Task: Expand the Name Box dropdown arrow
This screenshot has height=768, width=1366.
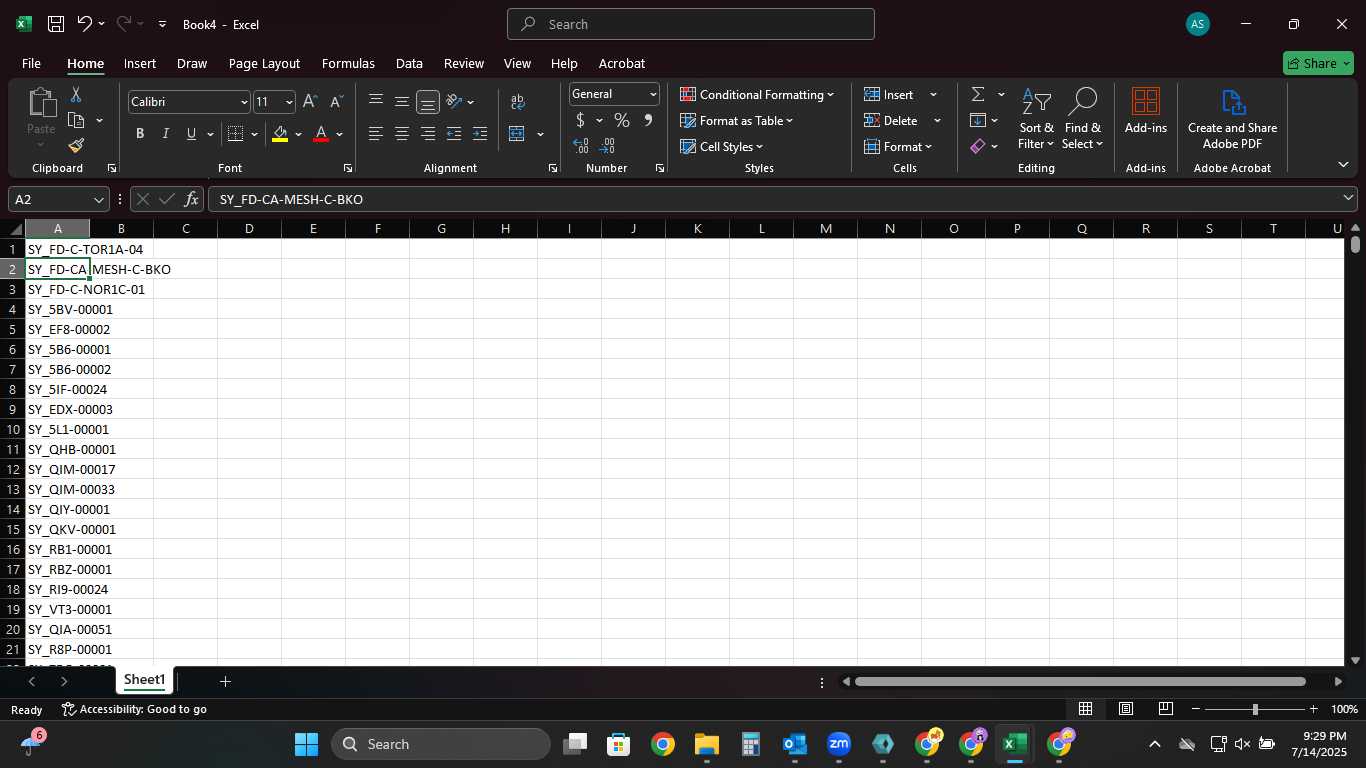Action: click(98, 199)
